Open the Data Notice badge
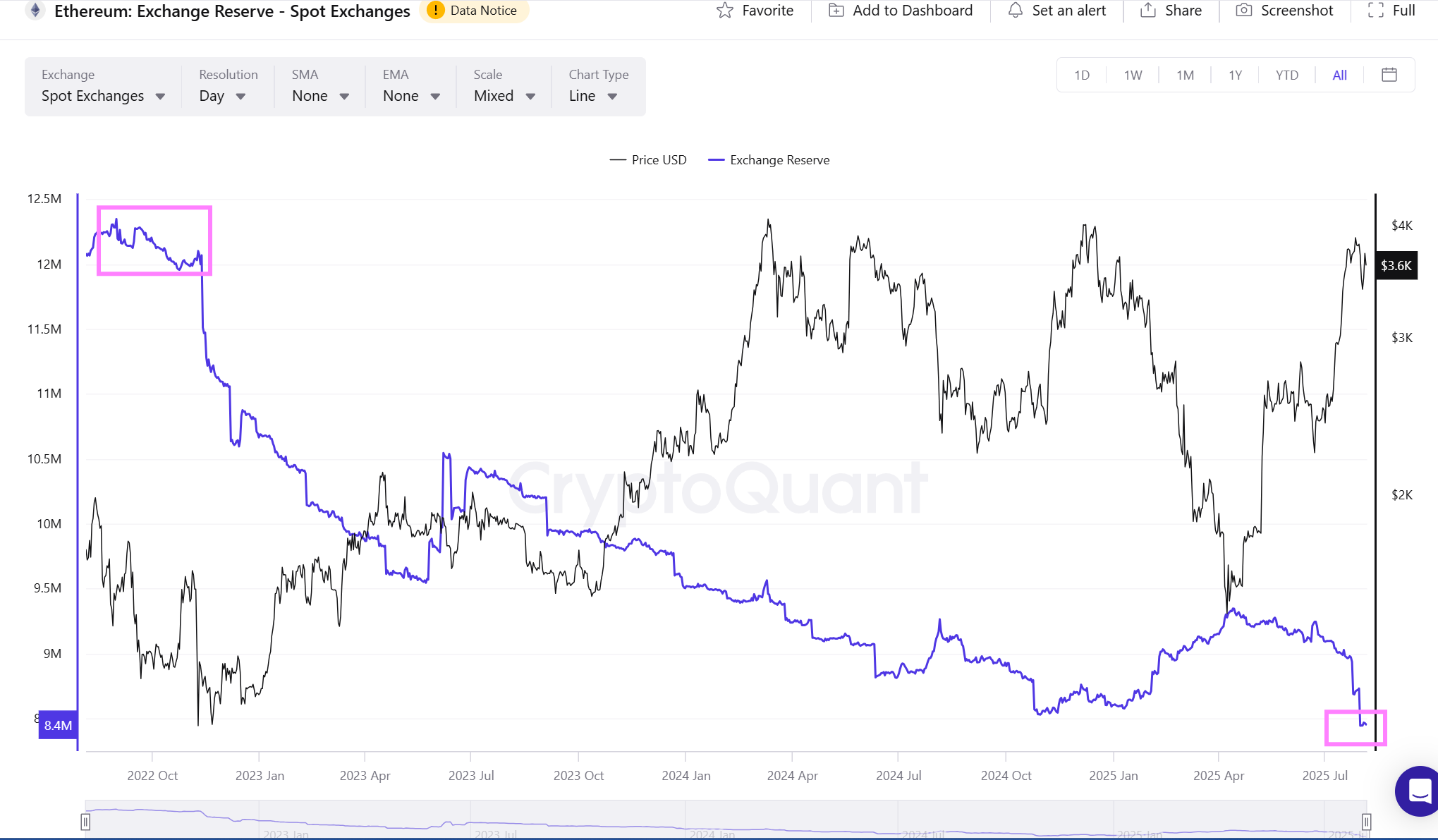 [x=474, y=11]
